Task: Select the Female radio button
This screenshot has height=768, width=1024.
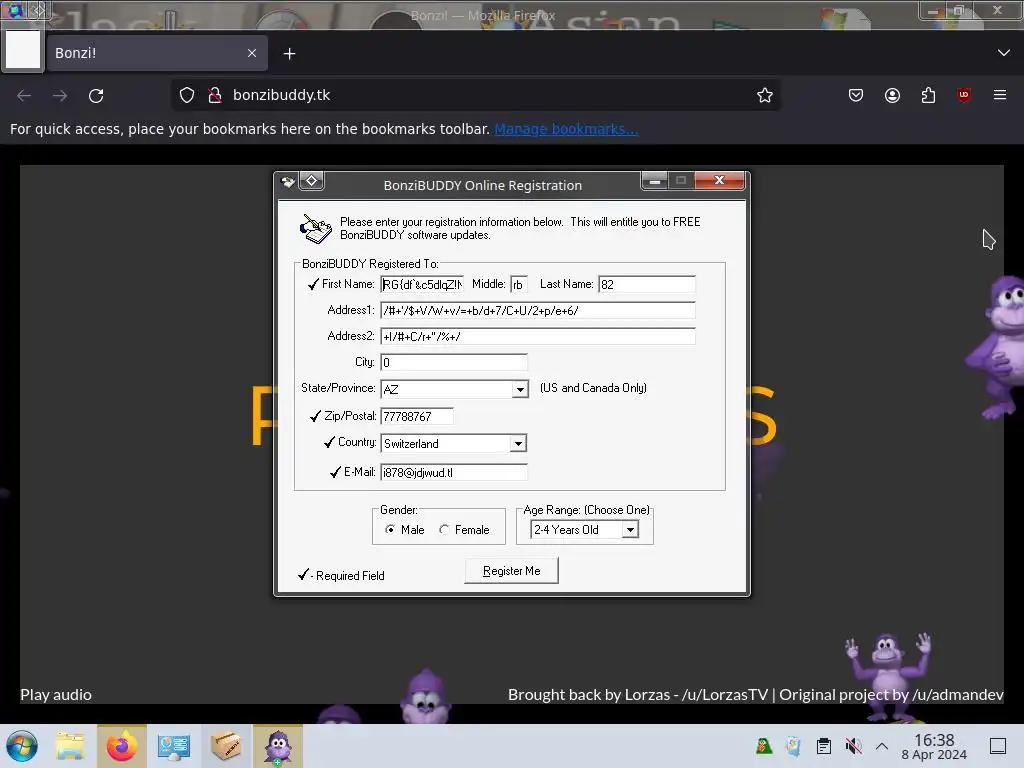Action: tap(444, 530)
